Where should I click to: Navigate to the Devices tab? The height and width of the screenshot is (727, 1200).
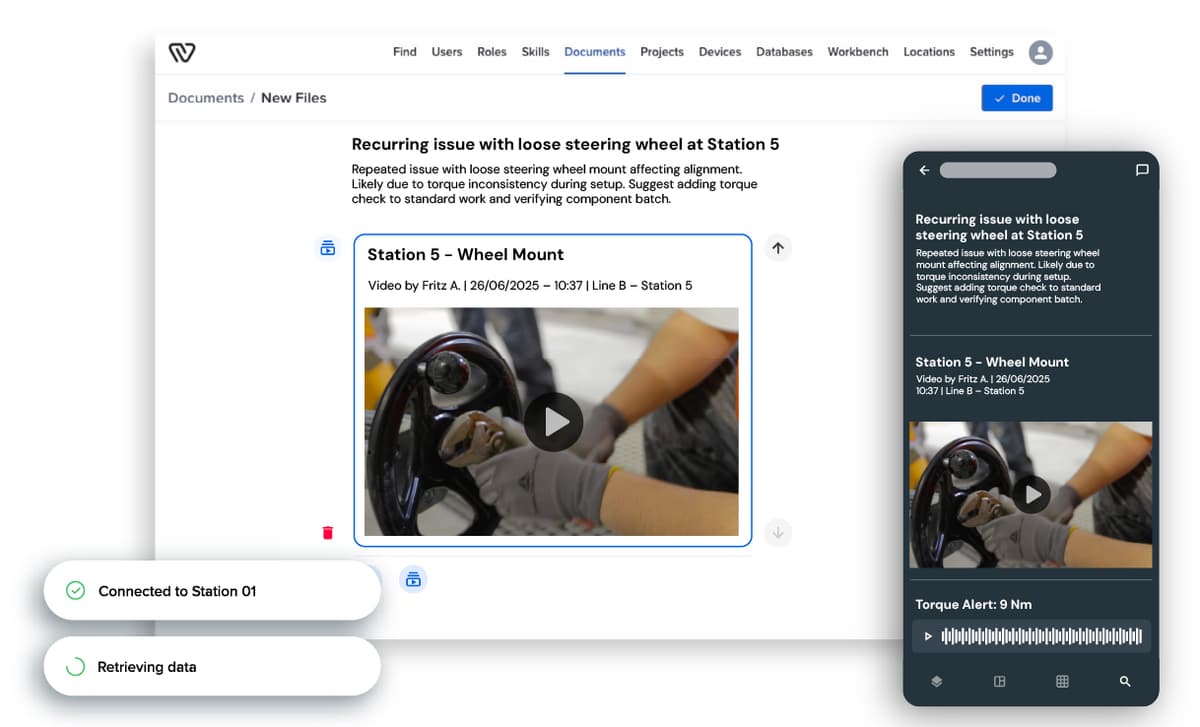[x=719, y=52]
